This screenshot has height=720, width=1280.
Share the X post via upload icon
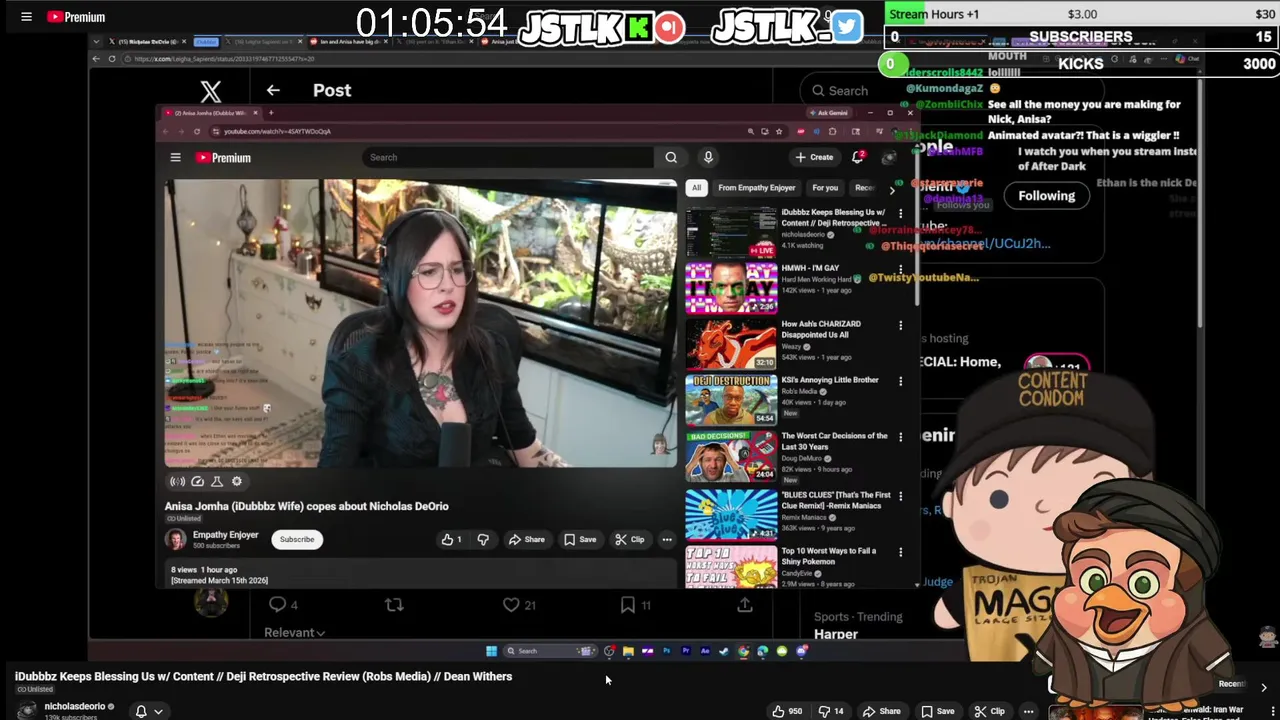point(745,604)
